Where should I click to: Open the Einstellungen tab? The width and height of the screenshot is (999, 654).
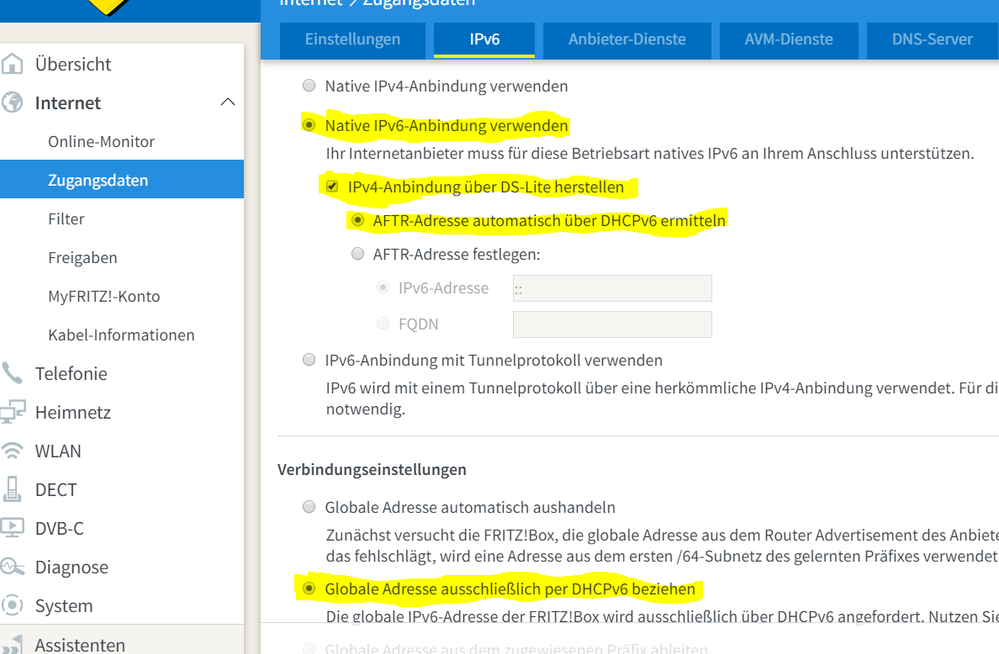click(x=352, y=40)
